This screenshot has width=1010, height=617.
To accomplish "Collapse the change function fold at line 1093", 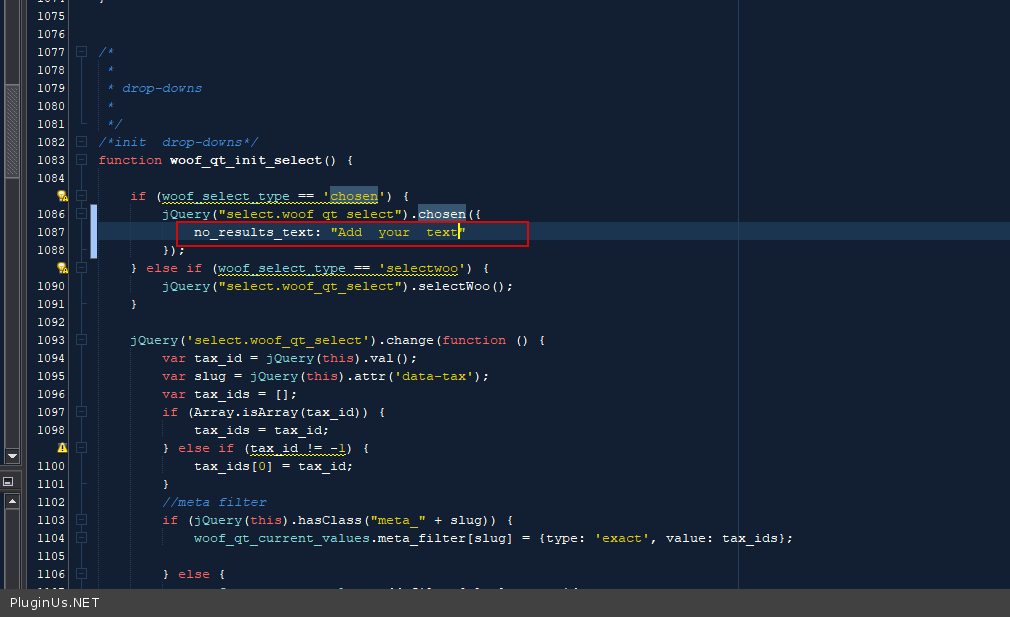I will (82, 340).
